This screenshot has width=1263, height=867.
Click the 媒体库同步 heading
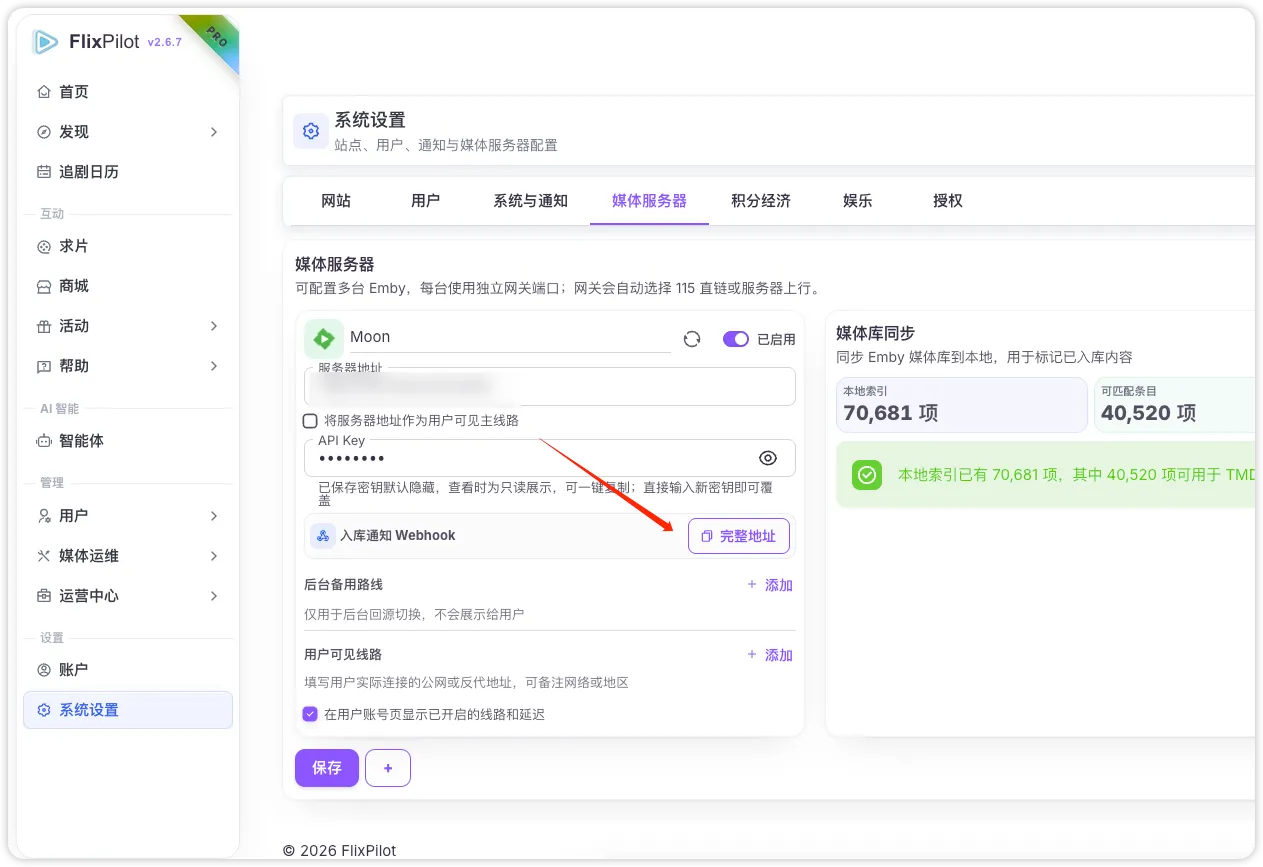[x=875, y=333]
